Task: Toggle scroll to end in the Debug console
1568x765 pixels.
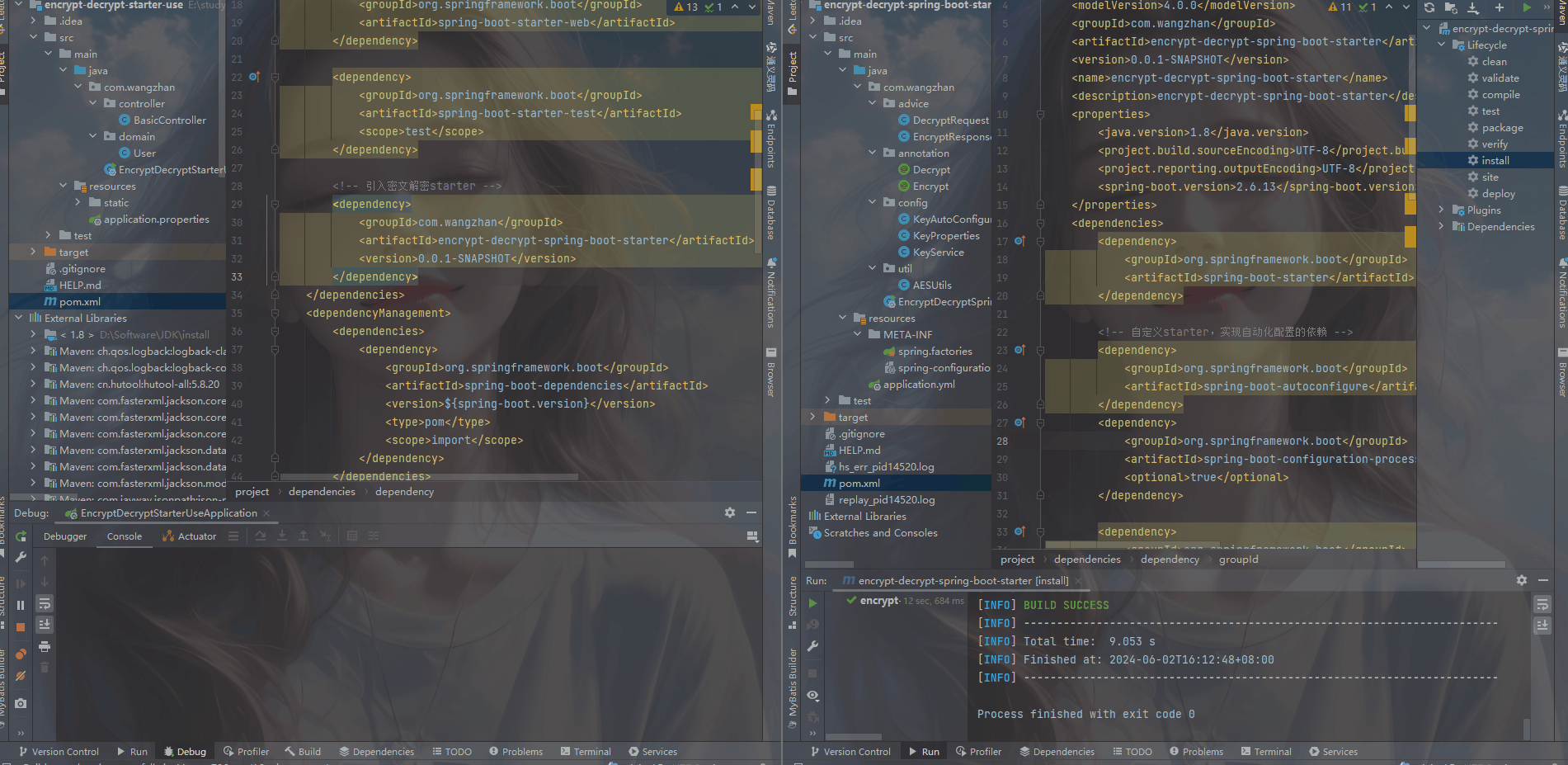Action: 45,625
